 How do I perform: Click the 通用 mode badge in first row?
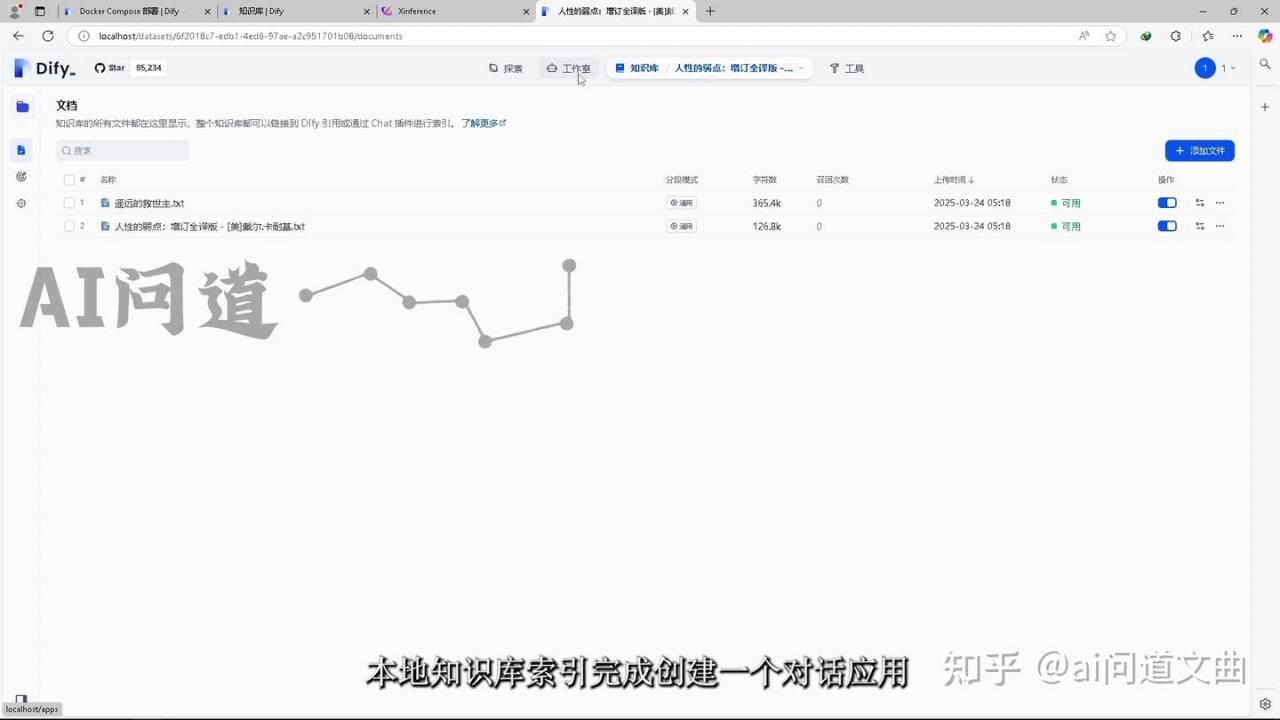[681, 203]
